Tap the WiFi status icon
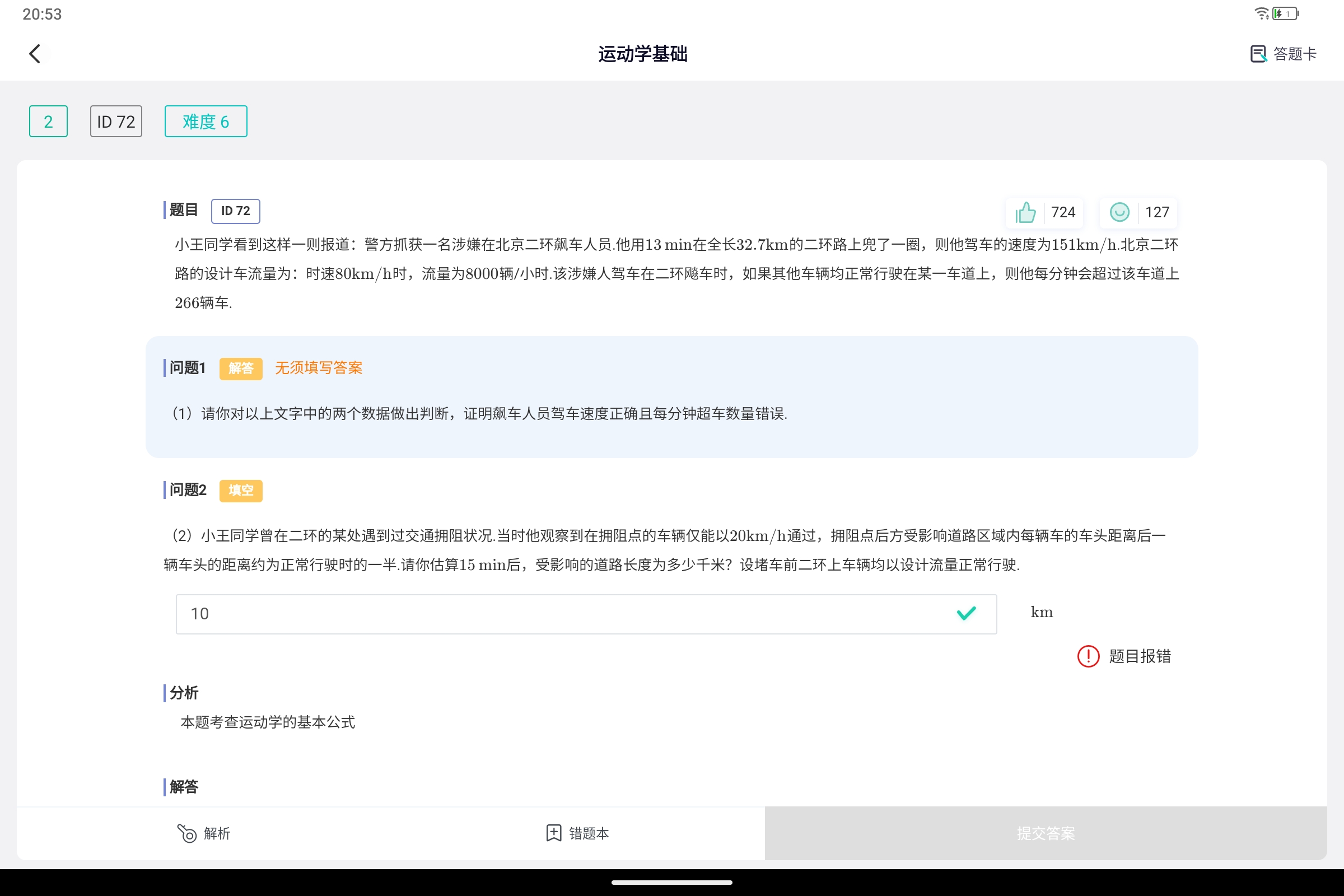The width and height of the screenshot is (1344, 896). coord(1261,13)
